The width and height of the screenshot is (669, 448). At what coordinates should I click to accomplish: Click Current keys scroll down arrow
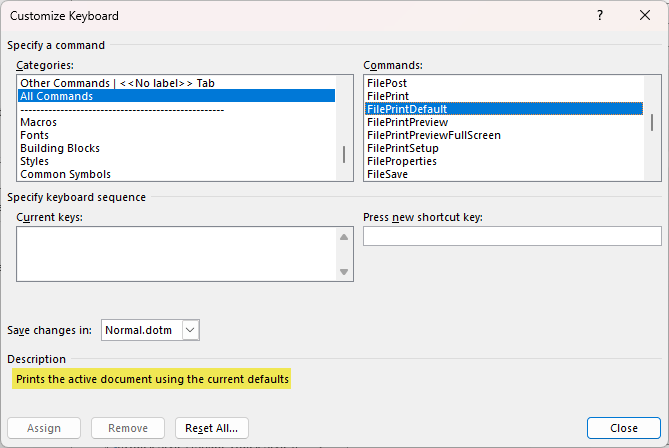(344, 271)
